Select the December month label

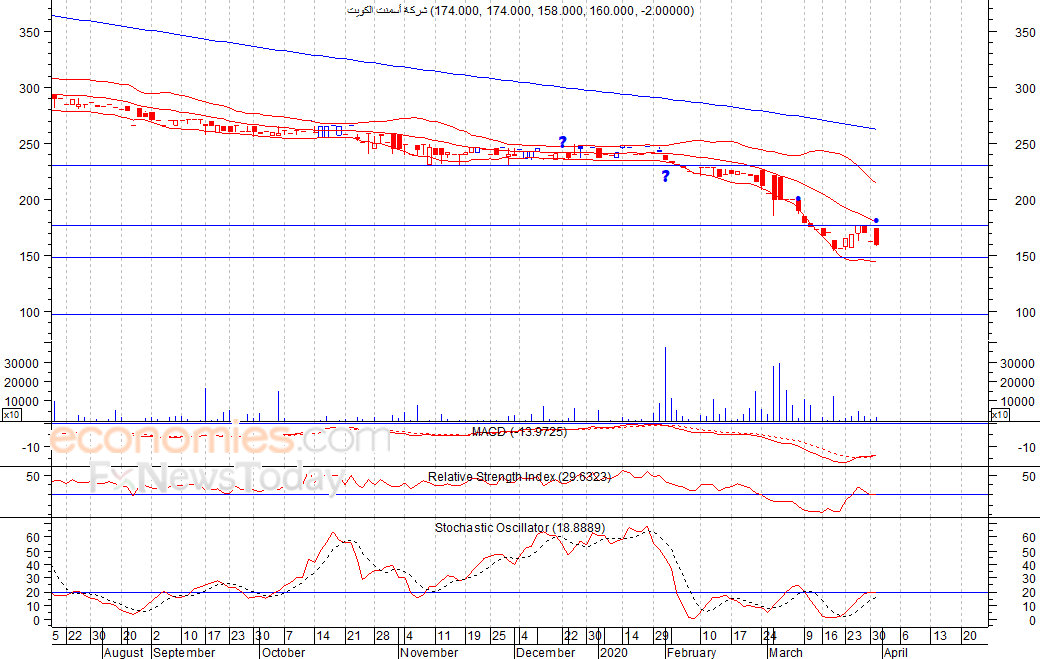pyautogui.click(x=546, y=652)
